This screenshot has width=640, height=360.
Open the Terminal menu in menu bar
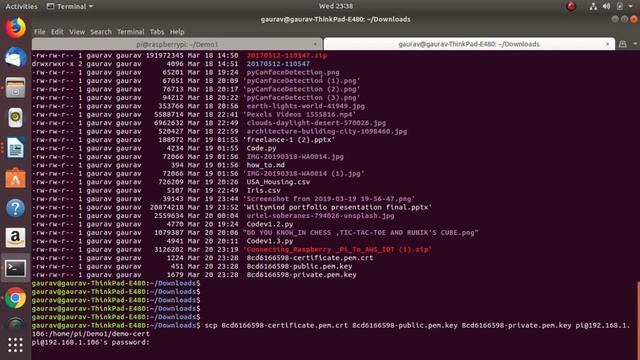tap(131, 31)
